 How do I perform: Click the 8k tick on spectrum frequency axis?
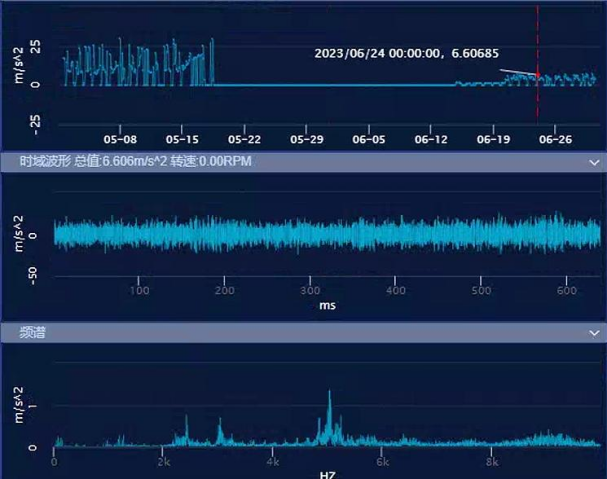point(491,463)
